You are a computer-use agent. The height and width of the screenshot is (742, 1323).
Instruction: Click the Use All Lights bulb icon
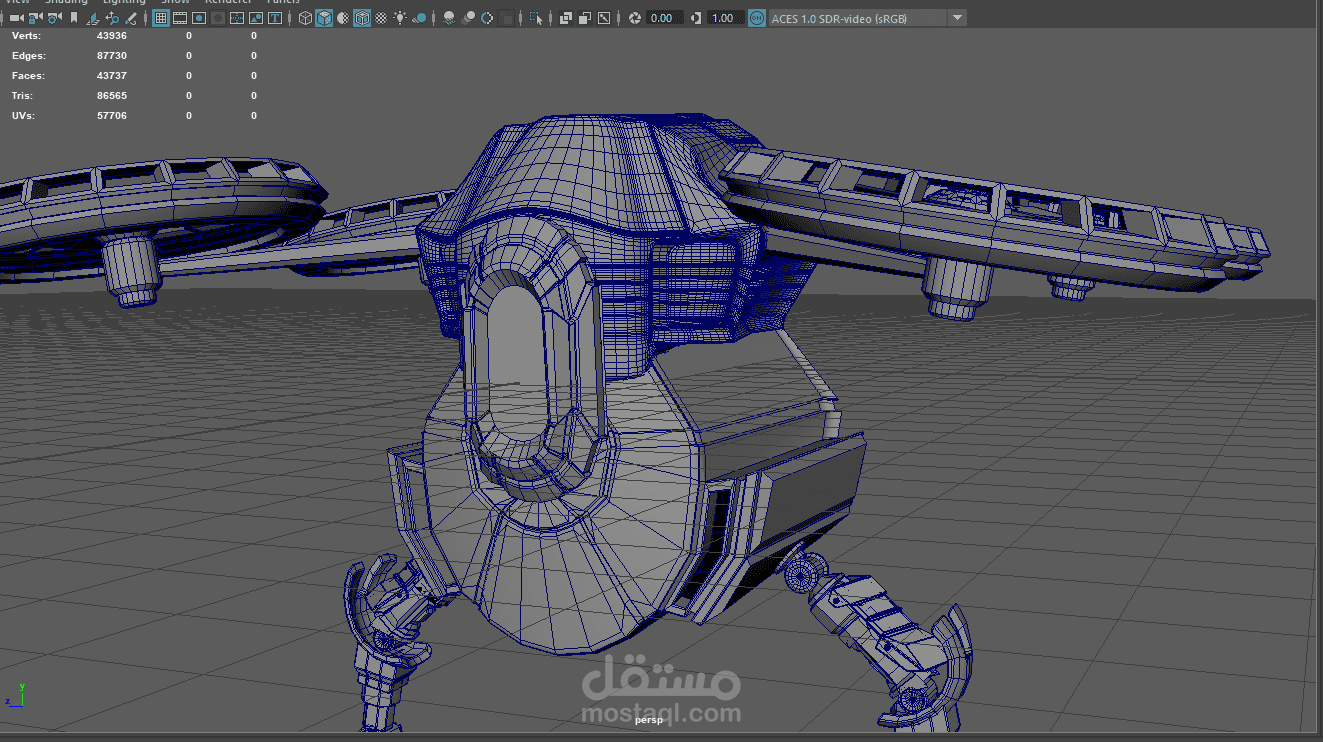[x=400, y=18]
